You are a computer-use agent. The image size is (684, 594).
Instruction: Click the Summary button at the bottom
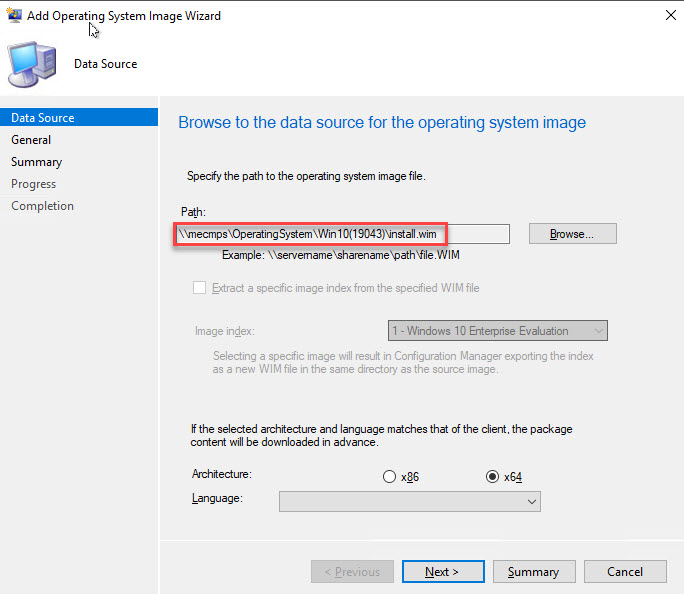[533, 572]
